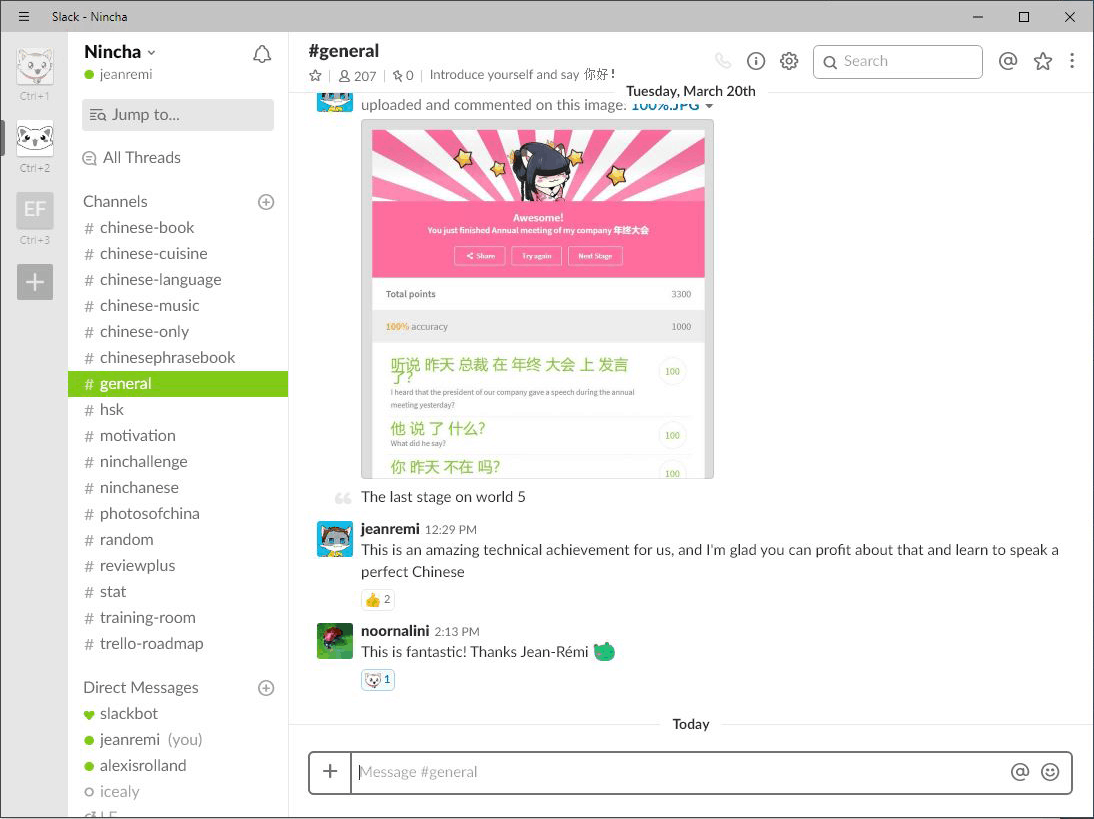Screen dimensions: 1094x819
Task: Open noornalini's profile from name
Action: point(395,631)
